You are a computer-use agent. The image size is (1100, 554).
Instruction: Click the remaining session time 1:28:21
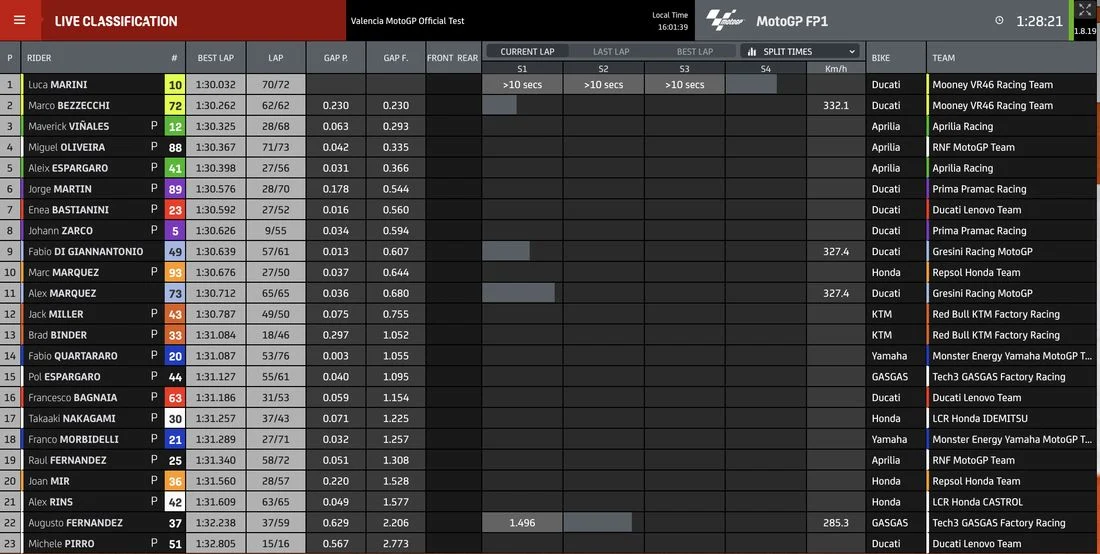coord(1040,21)
